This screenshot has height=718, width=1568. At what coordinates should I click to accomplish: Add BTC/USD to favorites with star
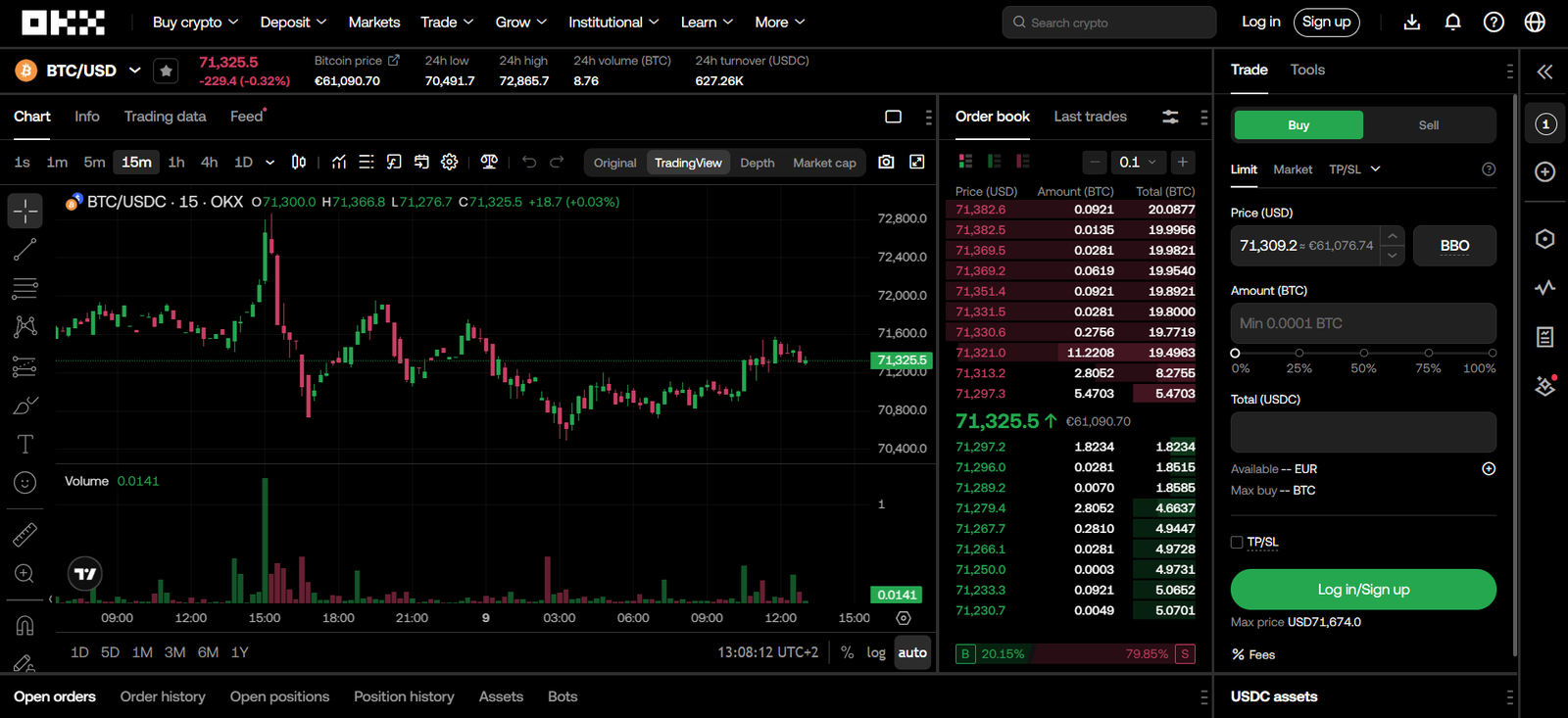click(x=166, y=71)
